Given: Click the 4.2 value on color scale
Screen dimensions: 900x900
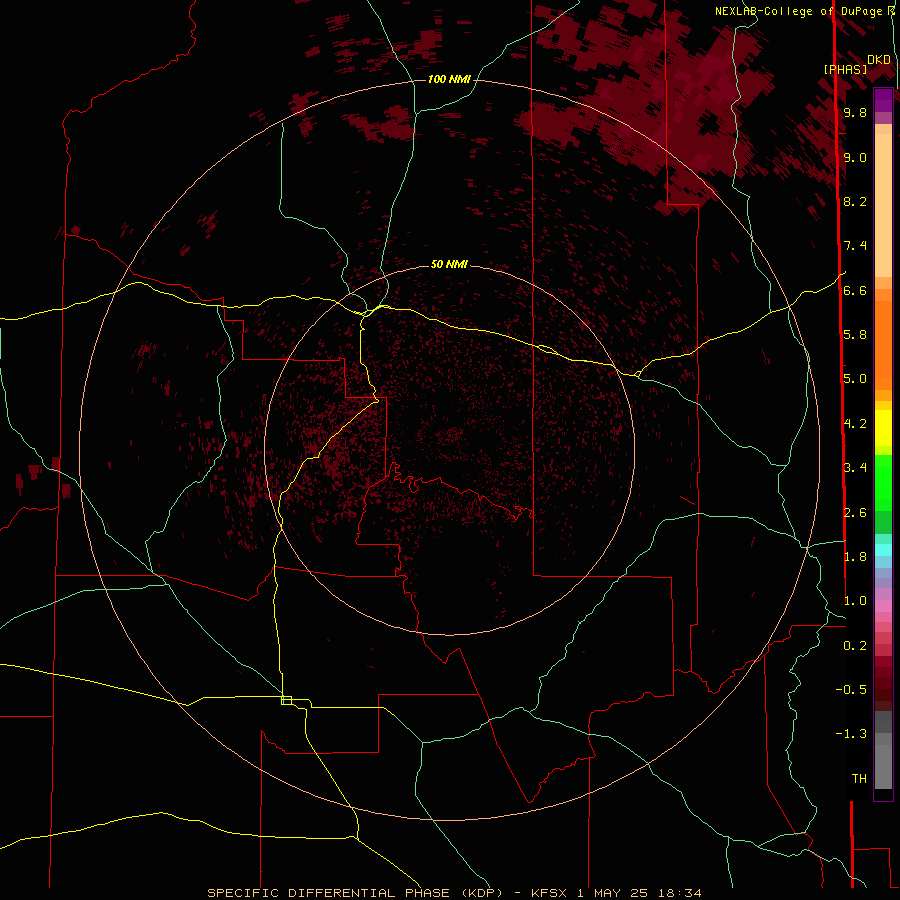Looking at the screenshot, I should (x=855, y=424).
